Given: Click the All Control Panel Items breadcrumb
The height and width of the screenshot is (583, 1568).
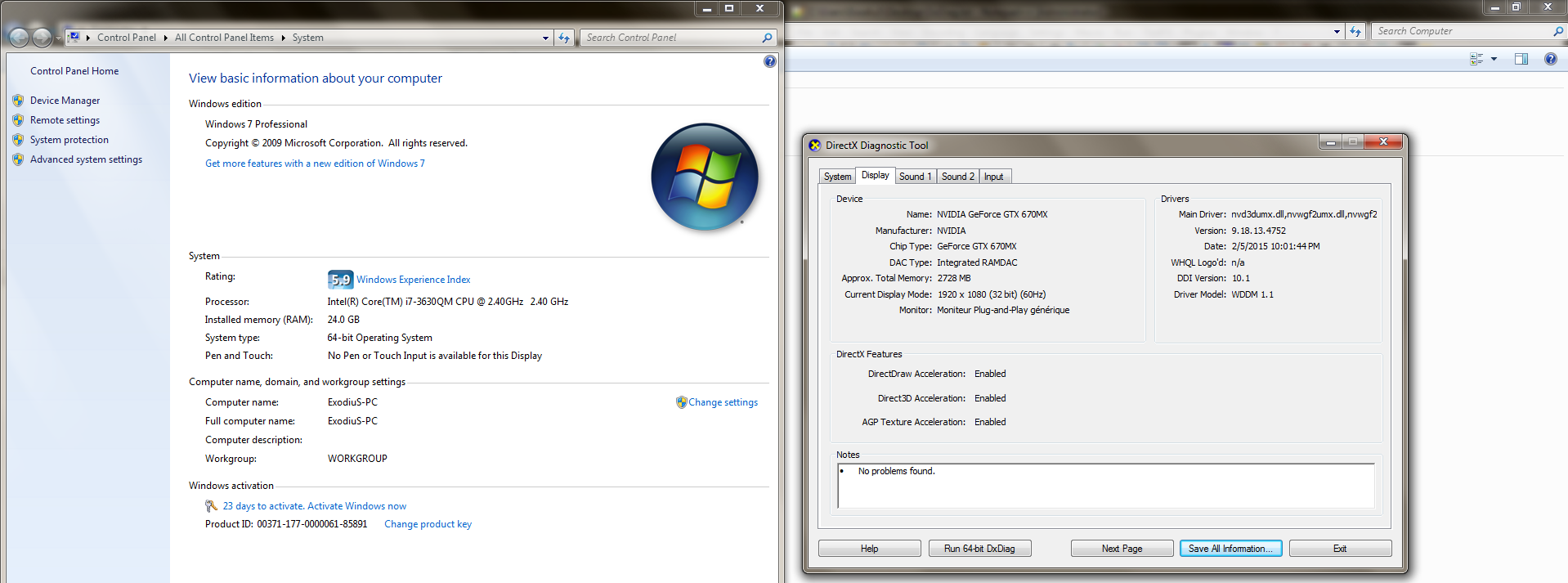Looking at the screenshot, I should 224,38.
